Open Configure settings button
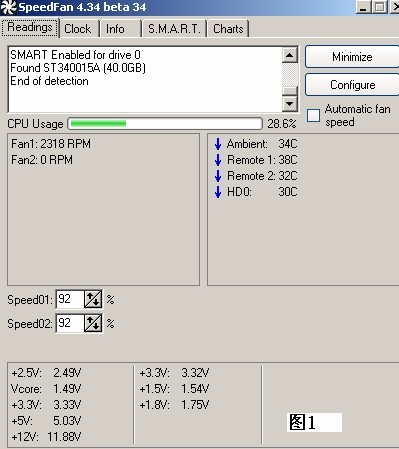 [x=352, y=85]
